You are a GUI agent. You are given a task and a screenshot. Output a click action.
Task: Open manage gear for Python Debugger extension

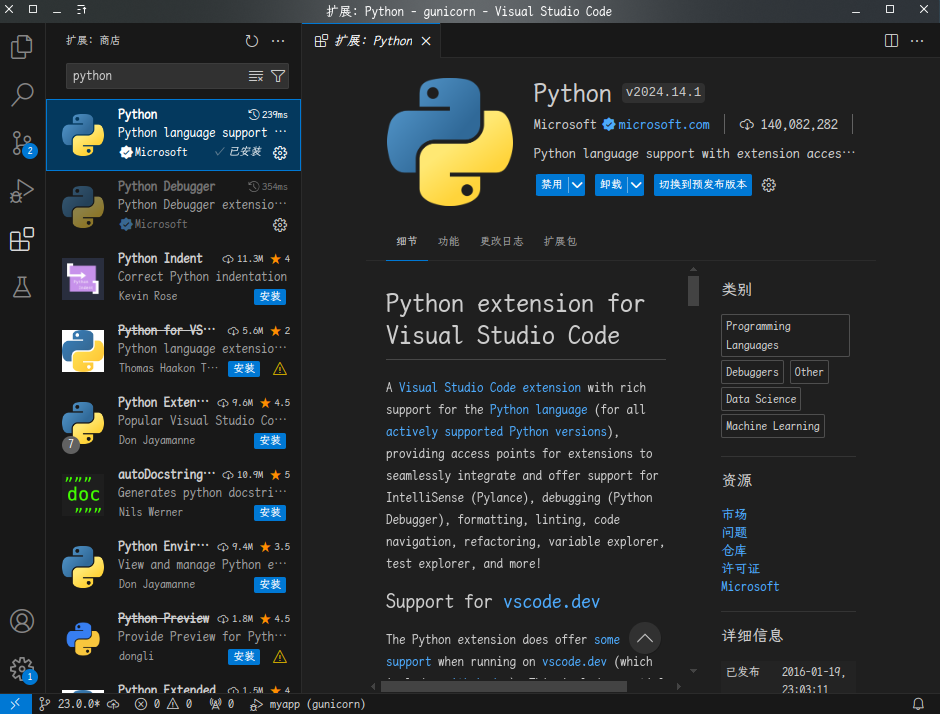pyautogui.click(x=280, y=225)
